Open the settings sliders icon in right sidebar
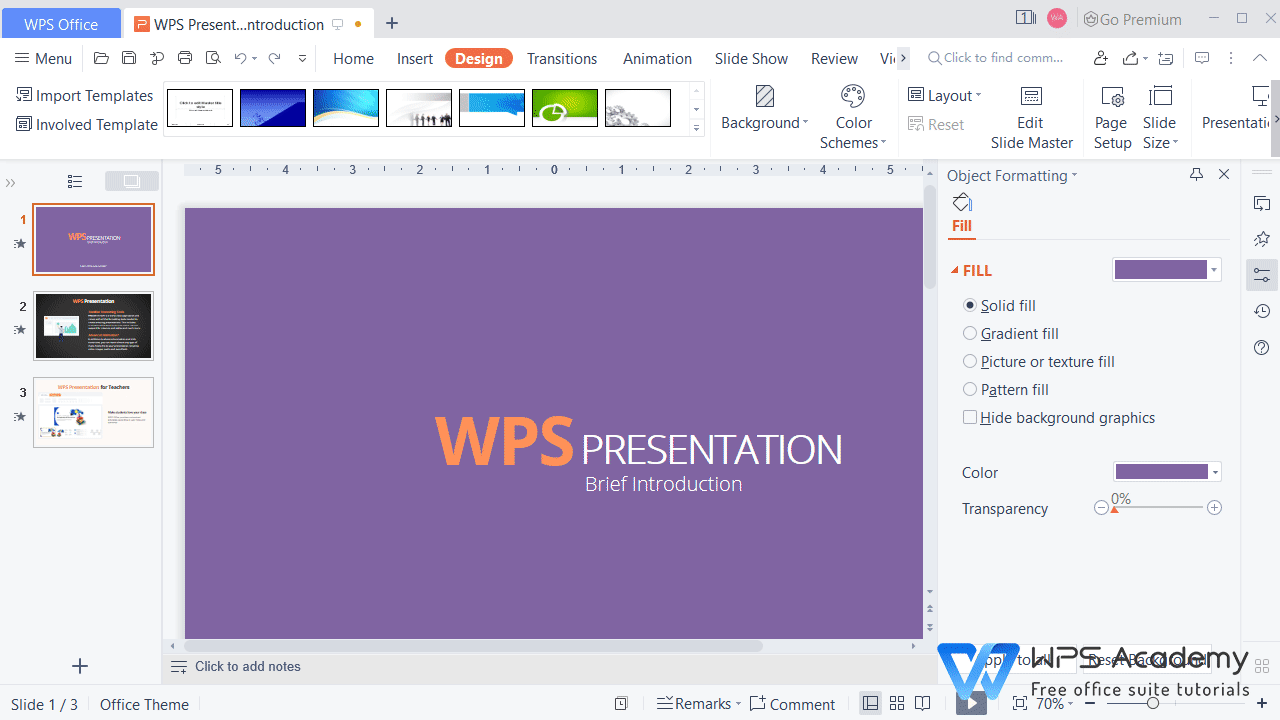Screen dimensions: 1280x720 pyautogui.click(x=1262, y=275)
